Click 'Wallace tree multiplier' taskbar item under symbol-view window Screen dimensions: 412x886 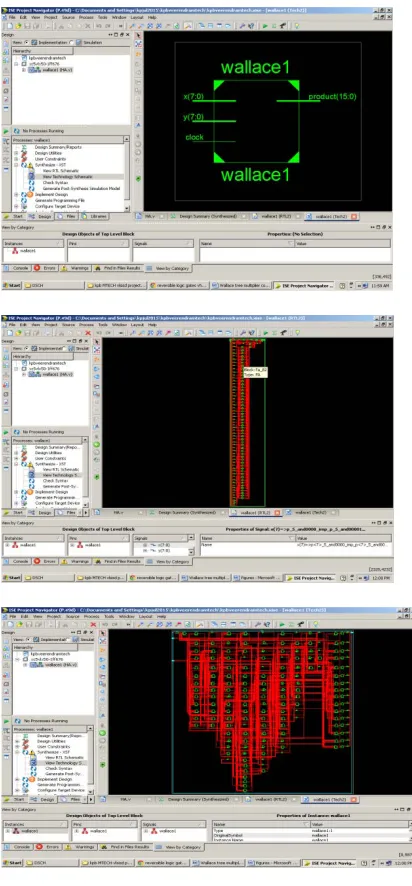(x=241, y=286)
